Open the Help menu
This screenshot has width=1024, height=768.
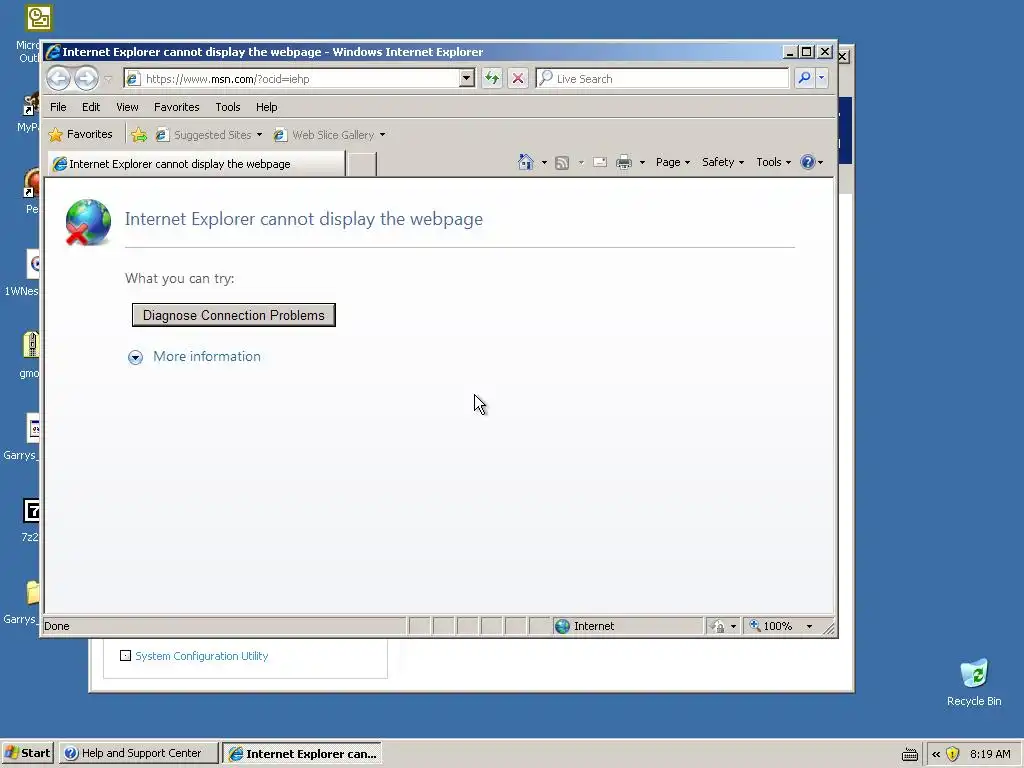click(266, 107)
